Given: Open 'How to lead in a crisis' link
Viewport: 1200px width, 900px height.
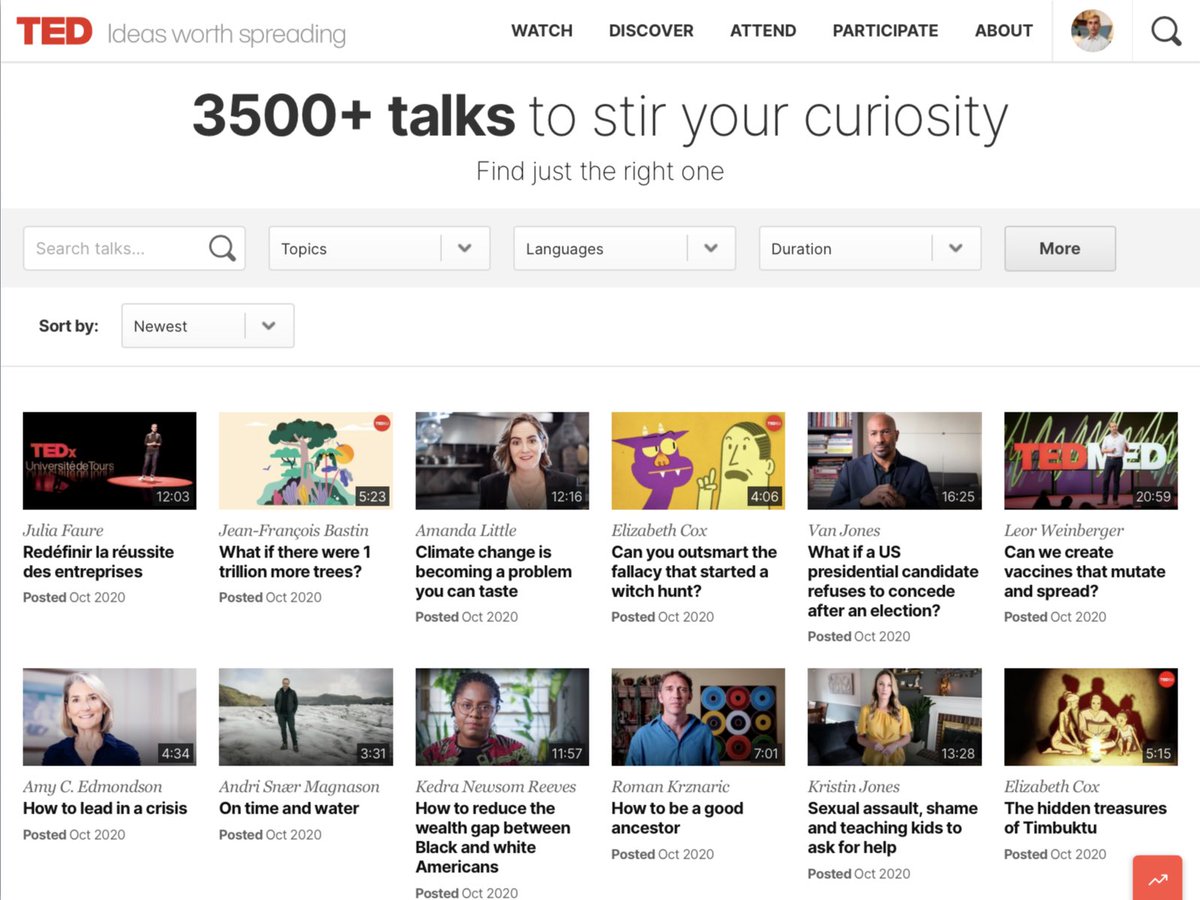Looking at the screenshot, I should (x=105, y=808).
